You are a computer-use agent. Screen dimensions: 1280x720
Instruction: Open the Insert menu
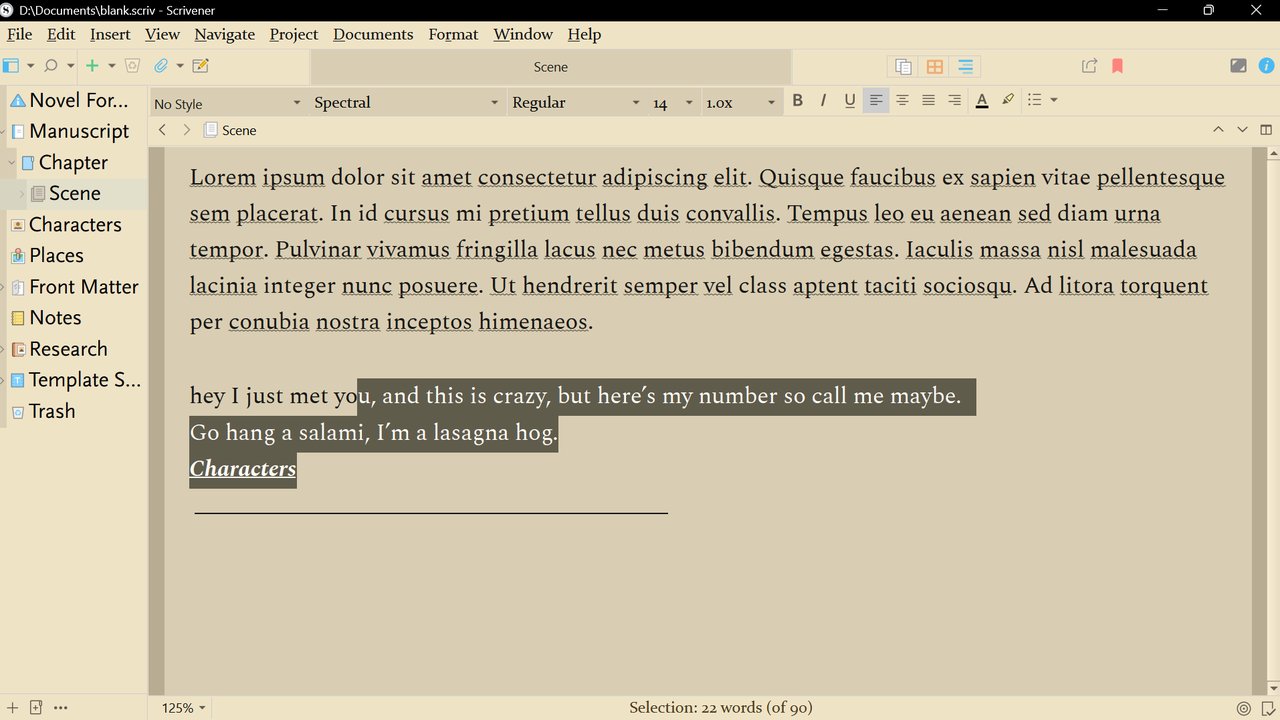tap(110, 34)
